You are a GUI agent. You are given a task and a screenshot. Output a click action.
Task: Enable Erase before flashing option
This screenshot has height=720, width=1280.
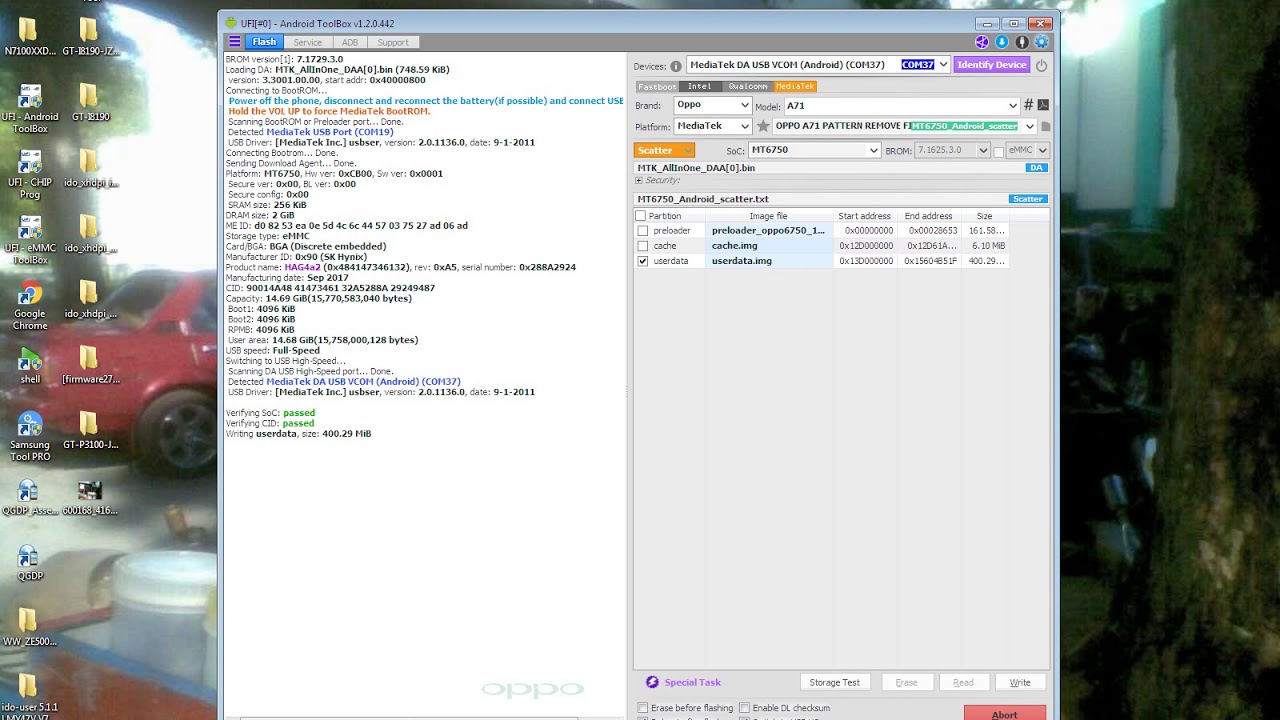click(643, 708)
